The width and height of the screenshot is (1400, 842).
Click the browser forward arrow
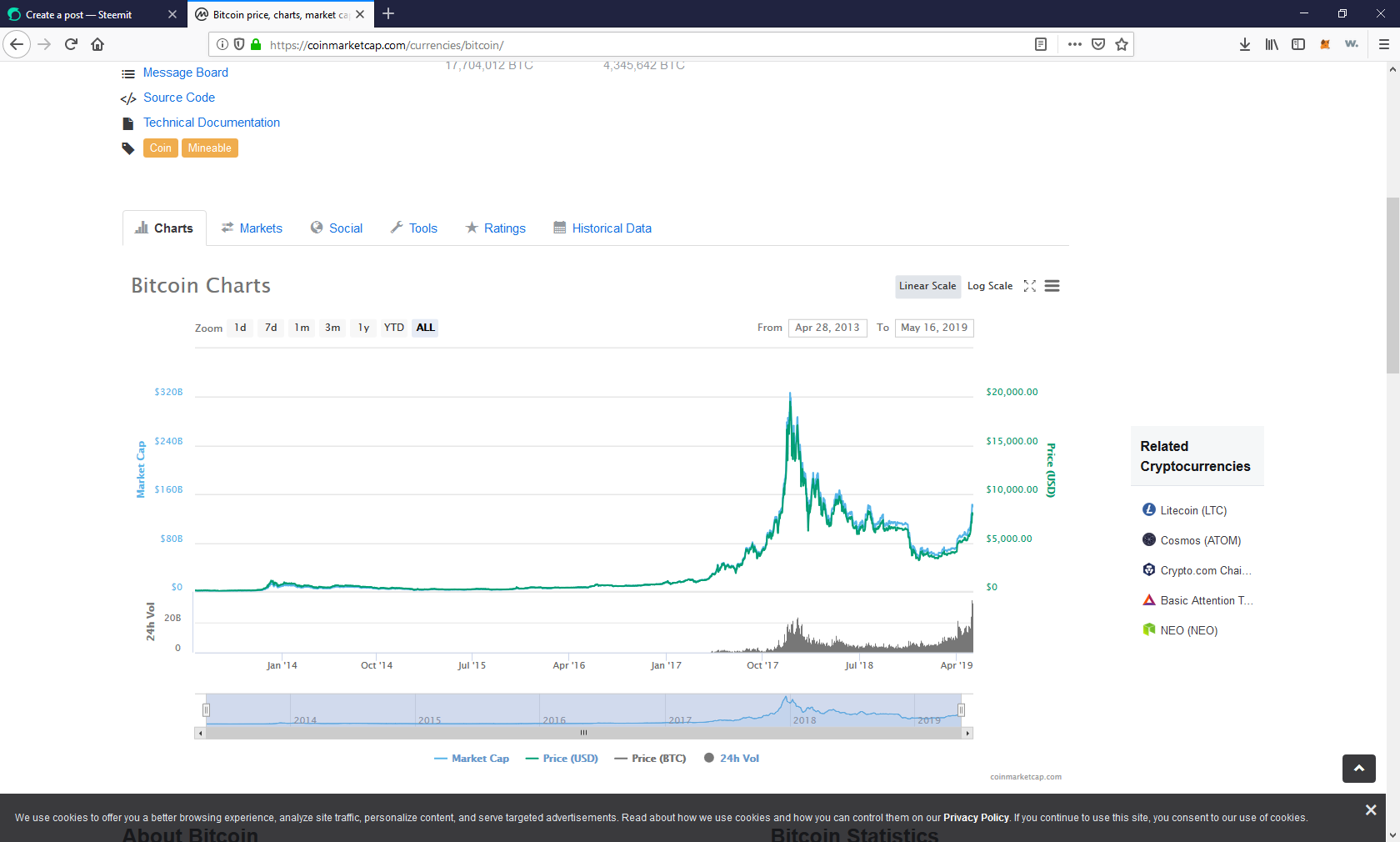[x=45, y=44]
